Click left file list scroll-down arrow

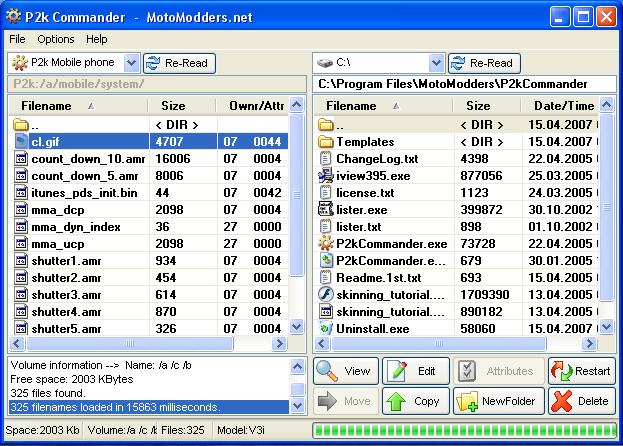297,327
